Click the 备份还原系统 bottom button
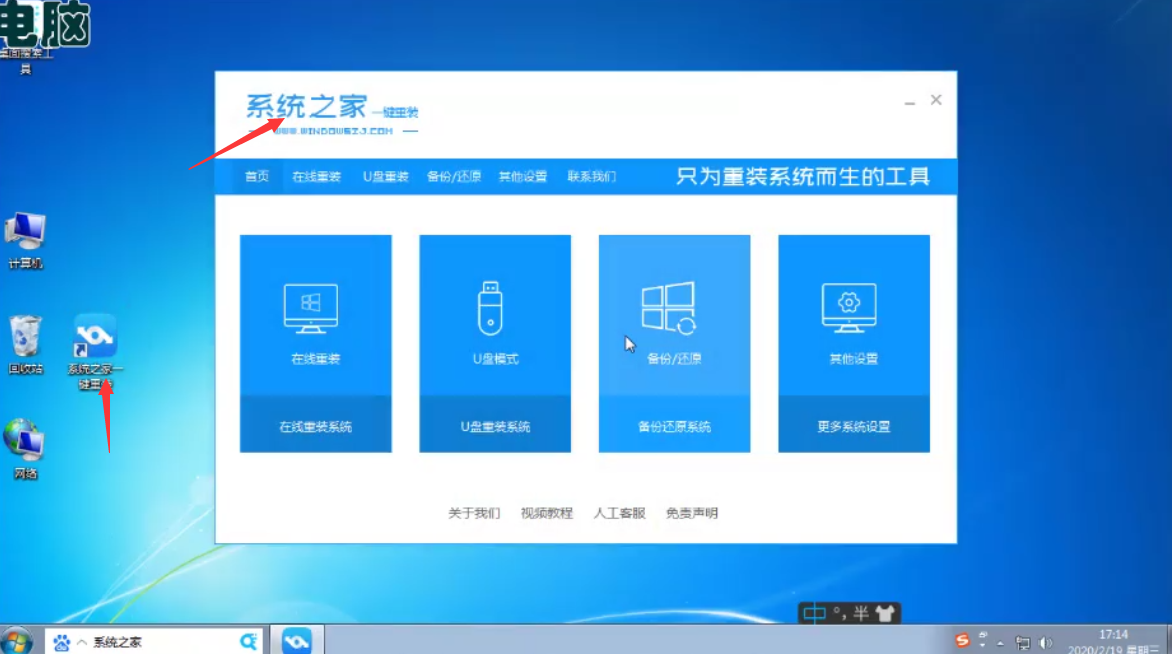1172x654 pixels. point(674,425)
